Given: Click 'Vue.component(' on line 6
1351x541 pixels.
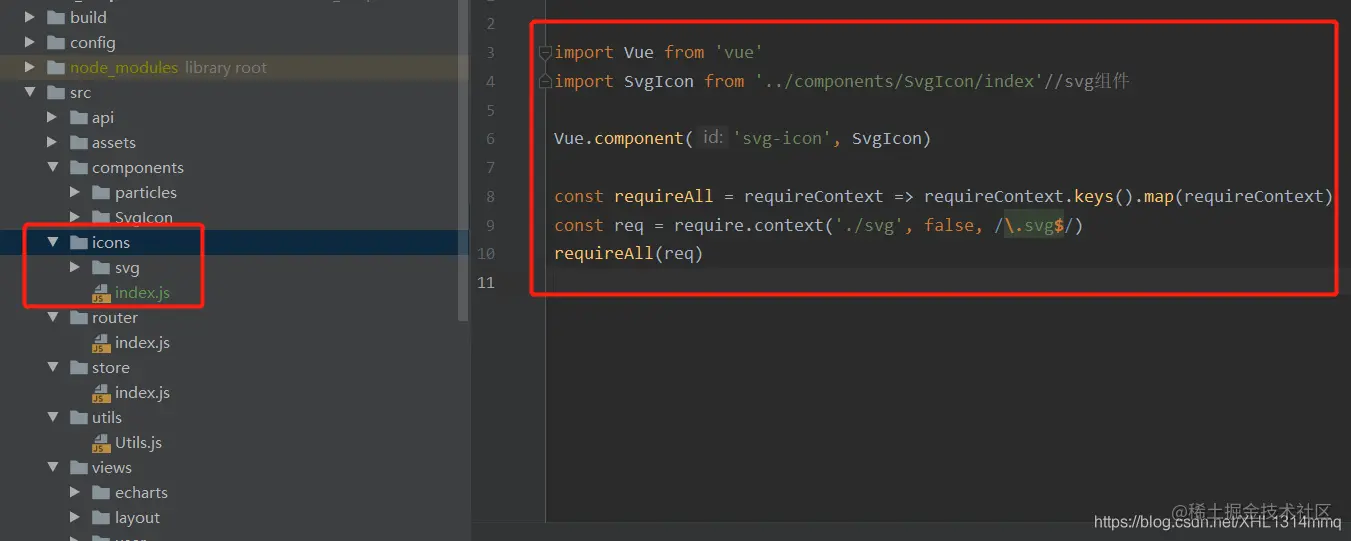Looking at the screenshot, I should coord(623,138).
